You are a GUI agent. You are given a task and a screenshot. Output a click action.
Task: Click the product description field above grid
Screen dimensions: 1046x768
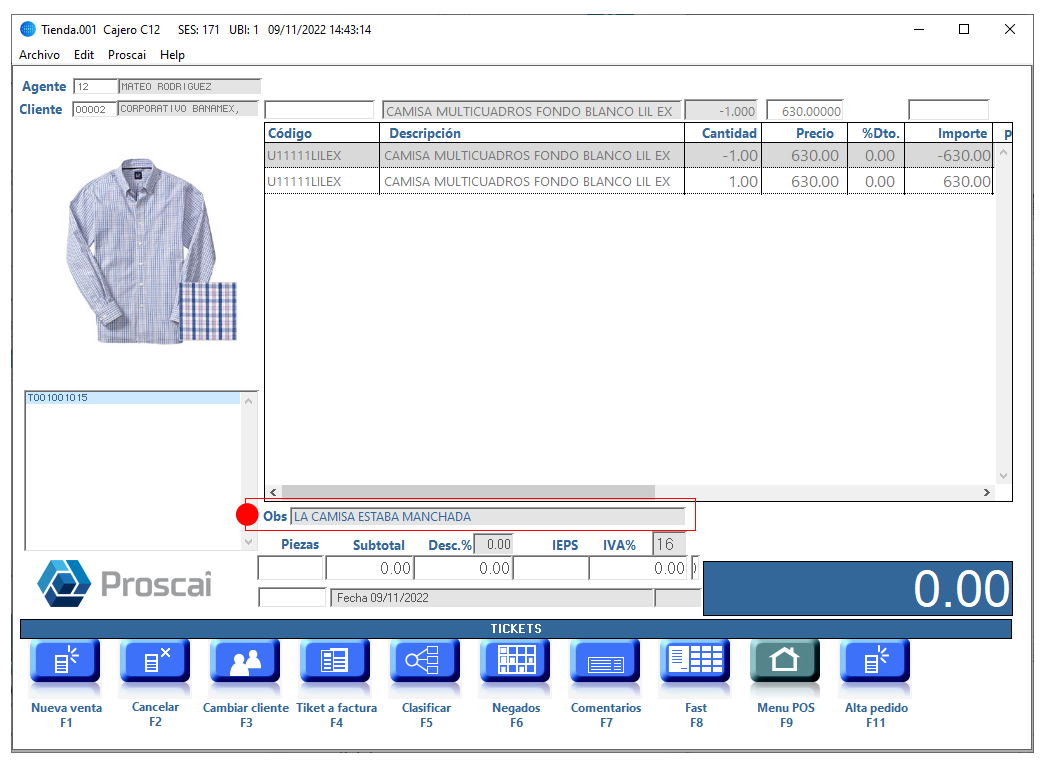pyautogui.click(x=531, y=111)
